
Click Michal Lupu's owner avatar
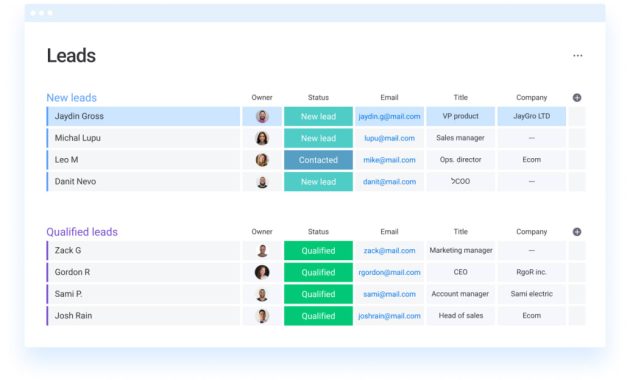pos(262,138)
